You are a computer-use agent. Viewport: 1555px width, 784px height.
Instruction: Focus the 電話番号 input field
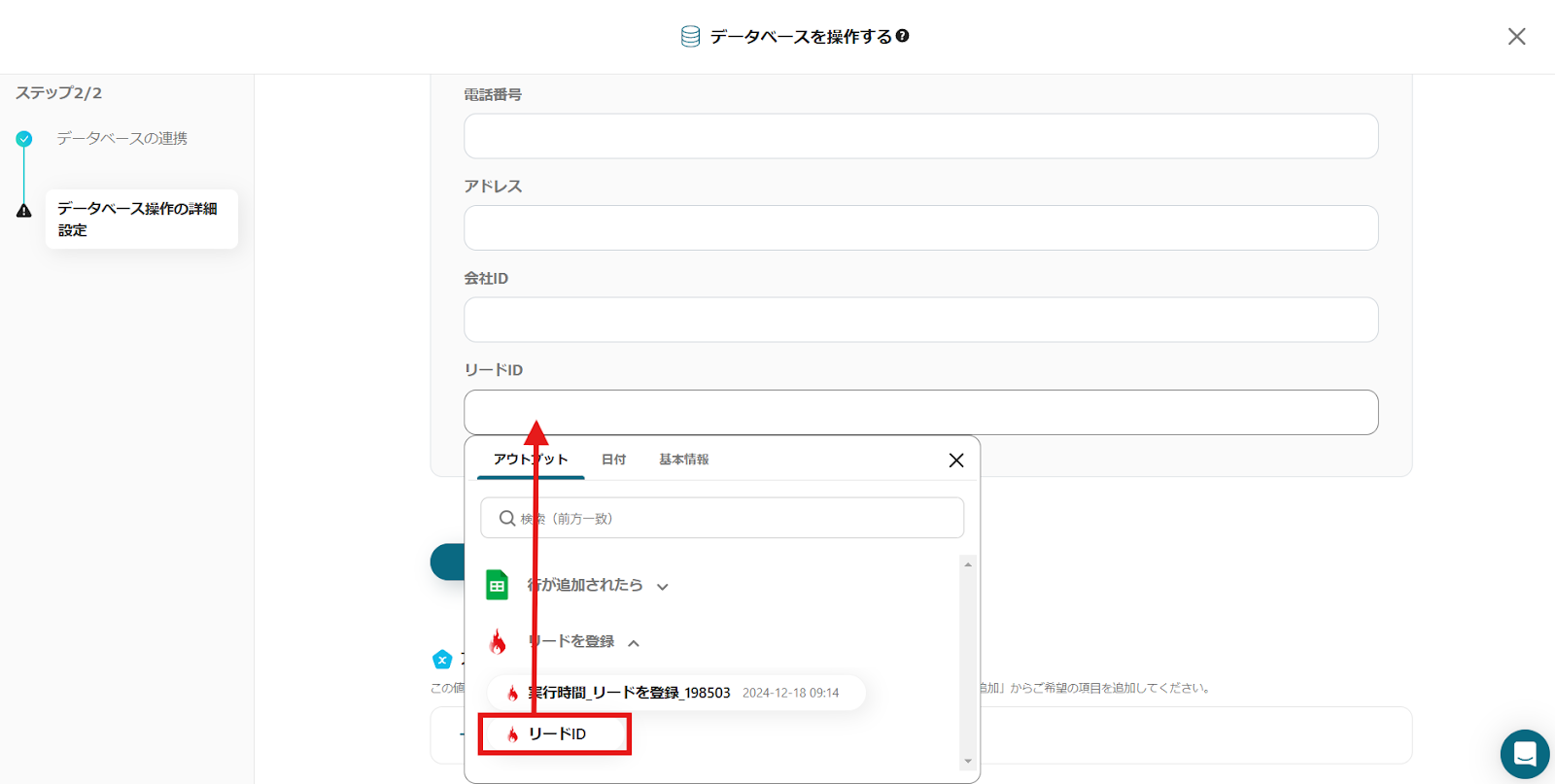click(920, 136)
